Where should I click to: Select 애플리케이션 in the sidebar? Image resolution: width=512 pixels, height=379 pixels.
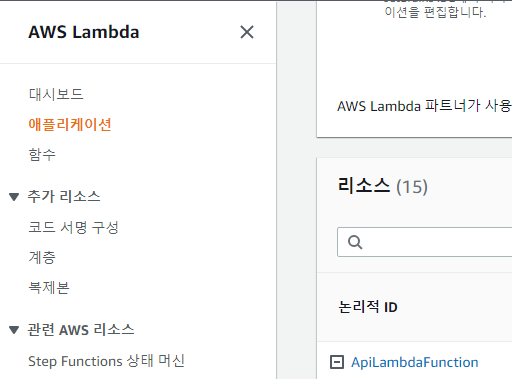[70, 124]
